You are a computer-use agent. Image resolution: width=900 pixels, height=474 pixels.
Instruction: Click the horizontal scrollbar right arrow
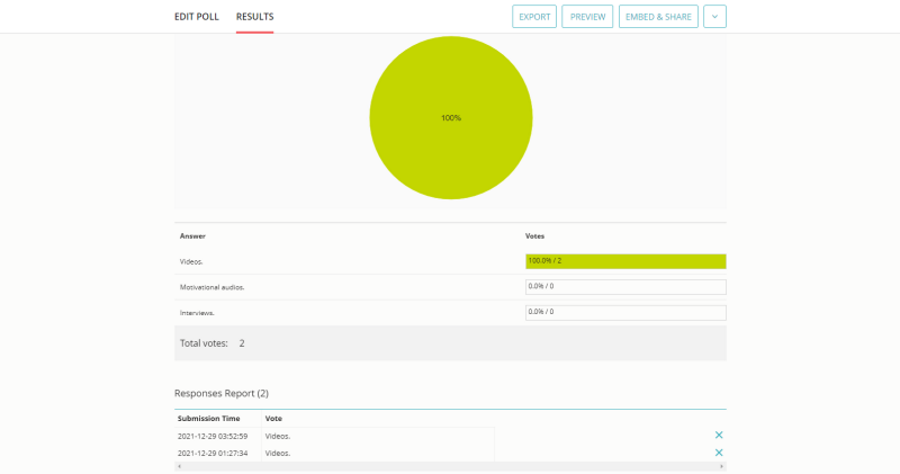721,467
